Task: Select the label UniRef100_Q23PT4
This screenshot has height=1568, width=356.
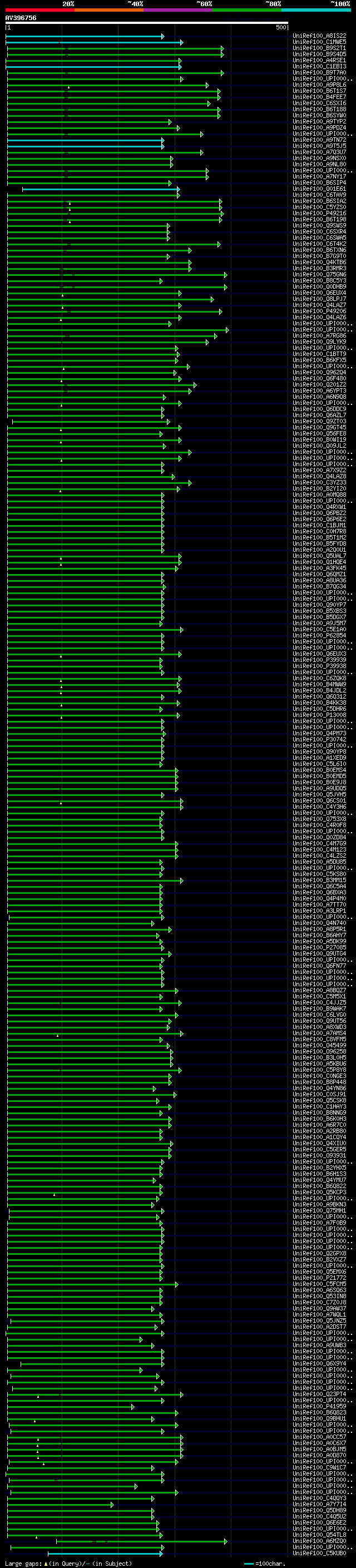Action: tap(319, 1394)
